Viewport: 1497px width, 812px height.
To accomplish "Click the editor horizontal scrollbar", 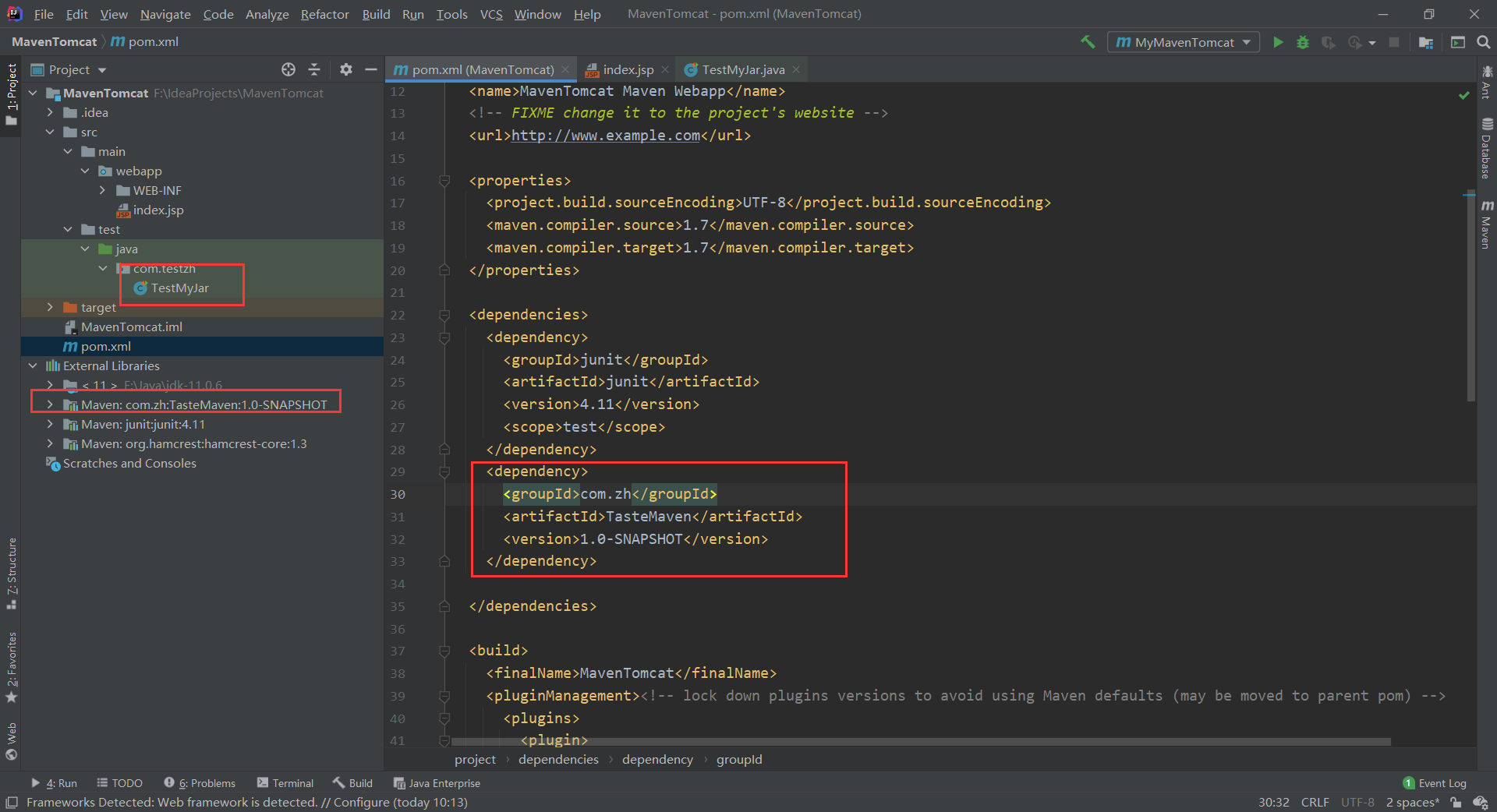I will pyautogui.click(x=920, y=742).
